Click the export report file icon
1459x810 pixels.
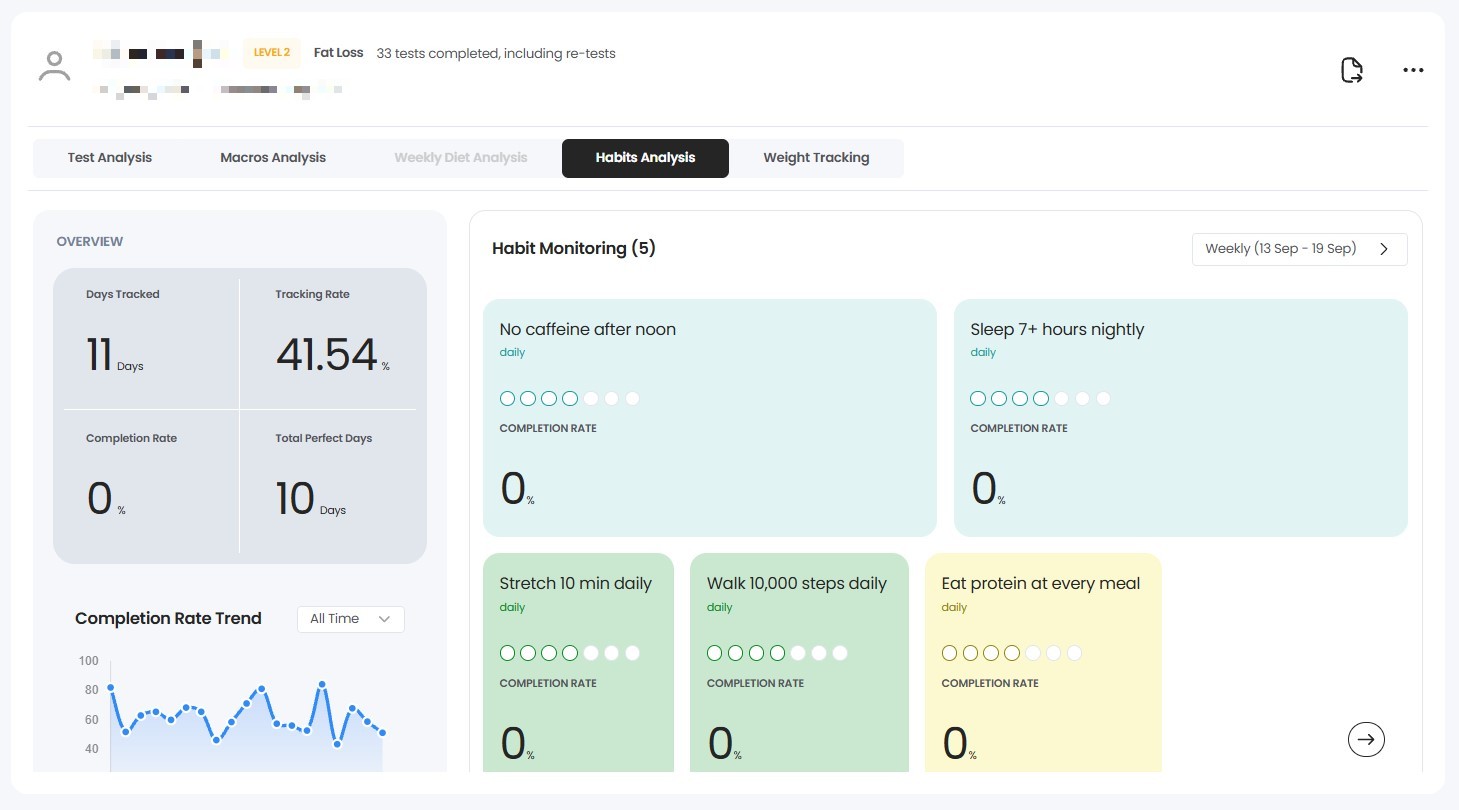(x=1351, y=70)
